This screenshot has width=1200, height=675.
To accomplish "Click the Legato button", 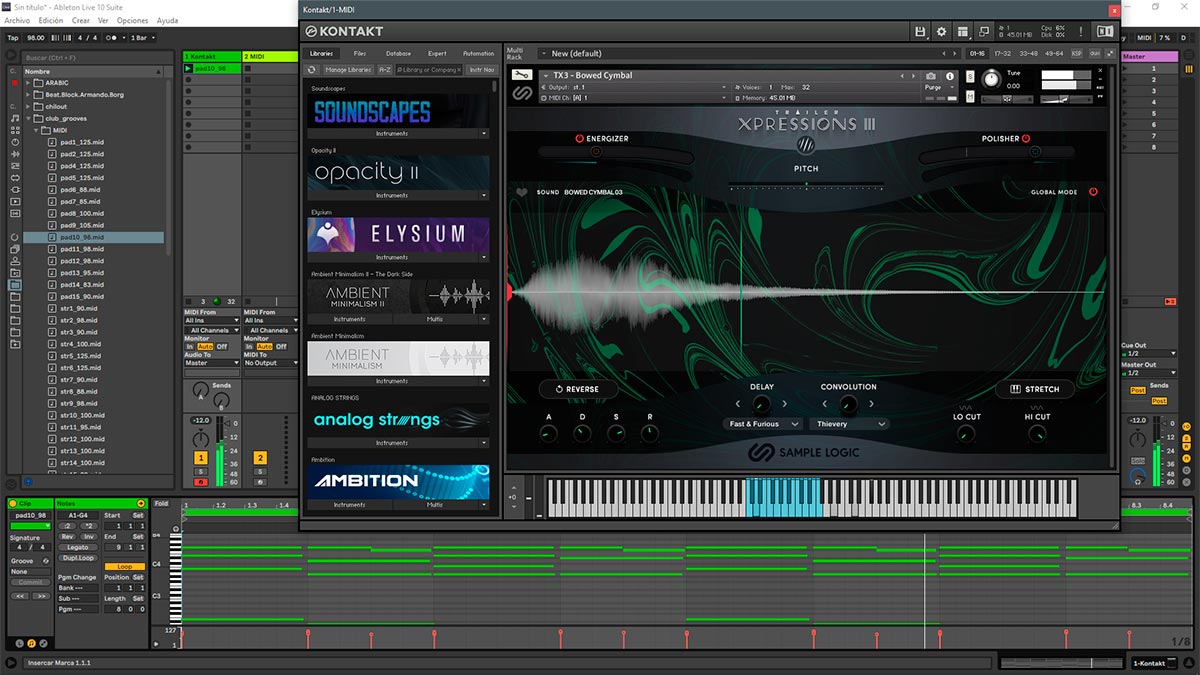I will (x=77, y=547).
